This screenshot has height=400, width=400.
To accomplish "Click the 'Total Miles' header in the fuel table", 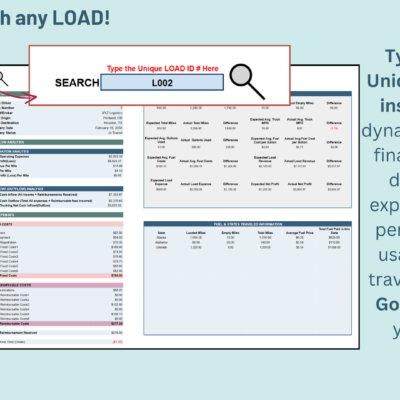I will (x=265, y=233).
